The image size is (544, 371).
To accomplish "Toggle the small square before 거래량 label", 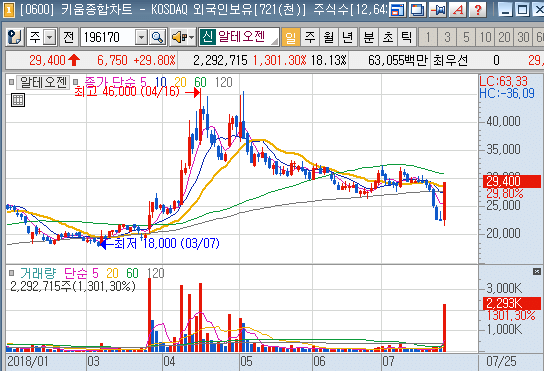I will (x=11, y=273).
